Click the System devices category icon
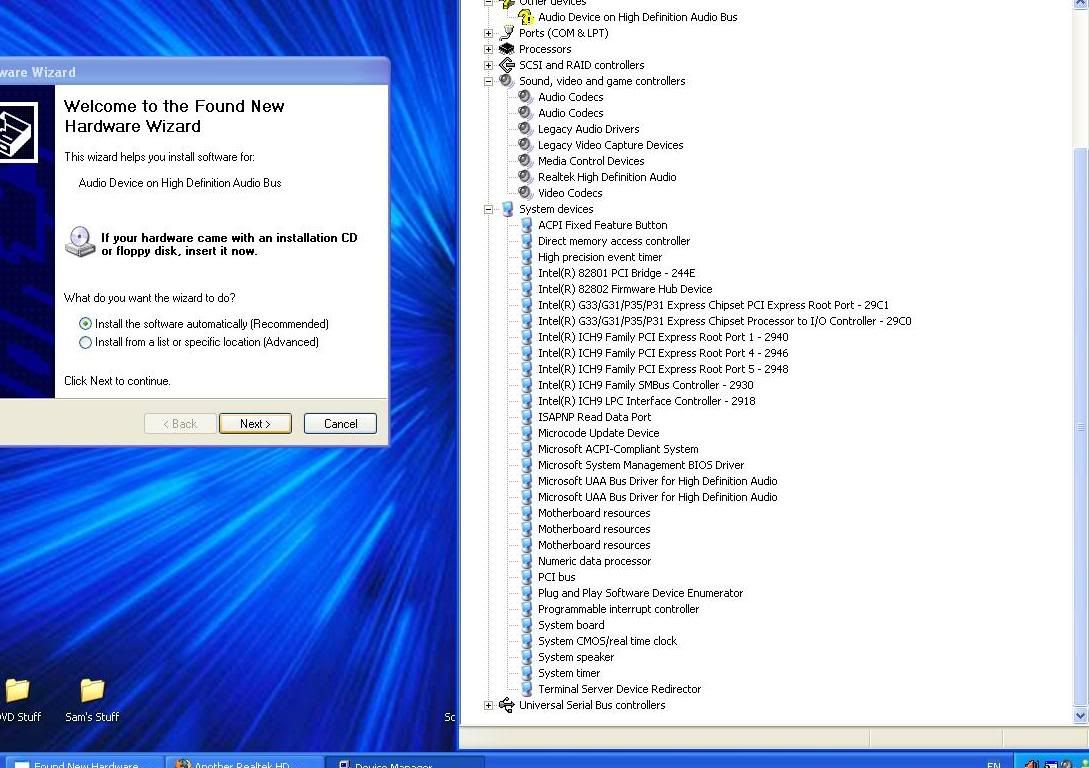Screen dimensions: 1089x768 pos(507,209)
